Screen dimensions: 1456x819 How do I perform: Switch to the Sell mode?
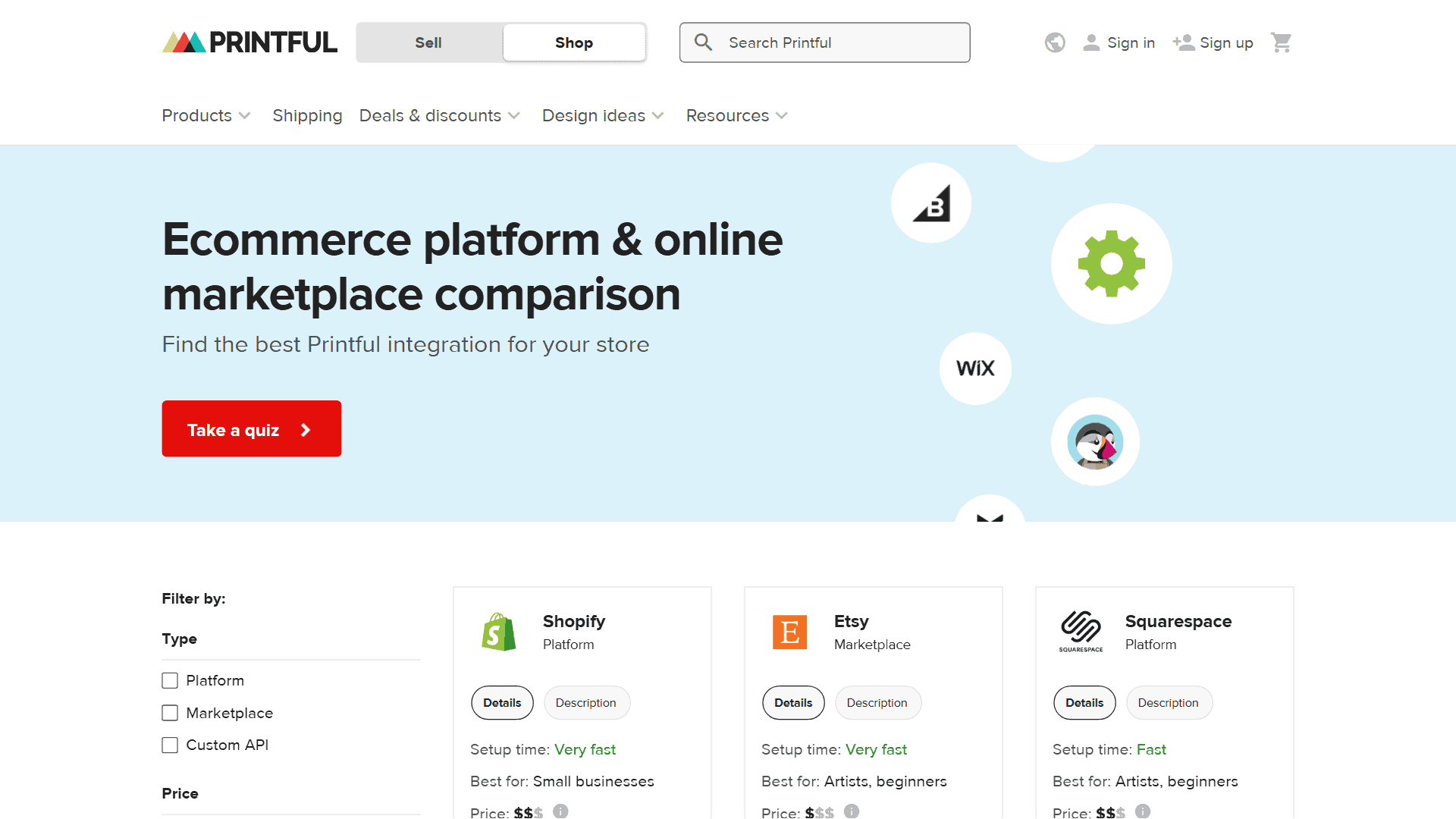coord(428,42)
